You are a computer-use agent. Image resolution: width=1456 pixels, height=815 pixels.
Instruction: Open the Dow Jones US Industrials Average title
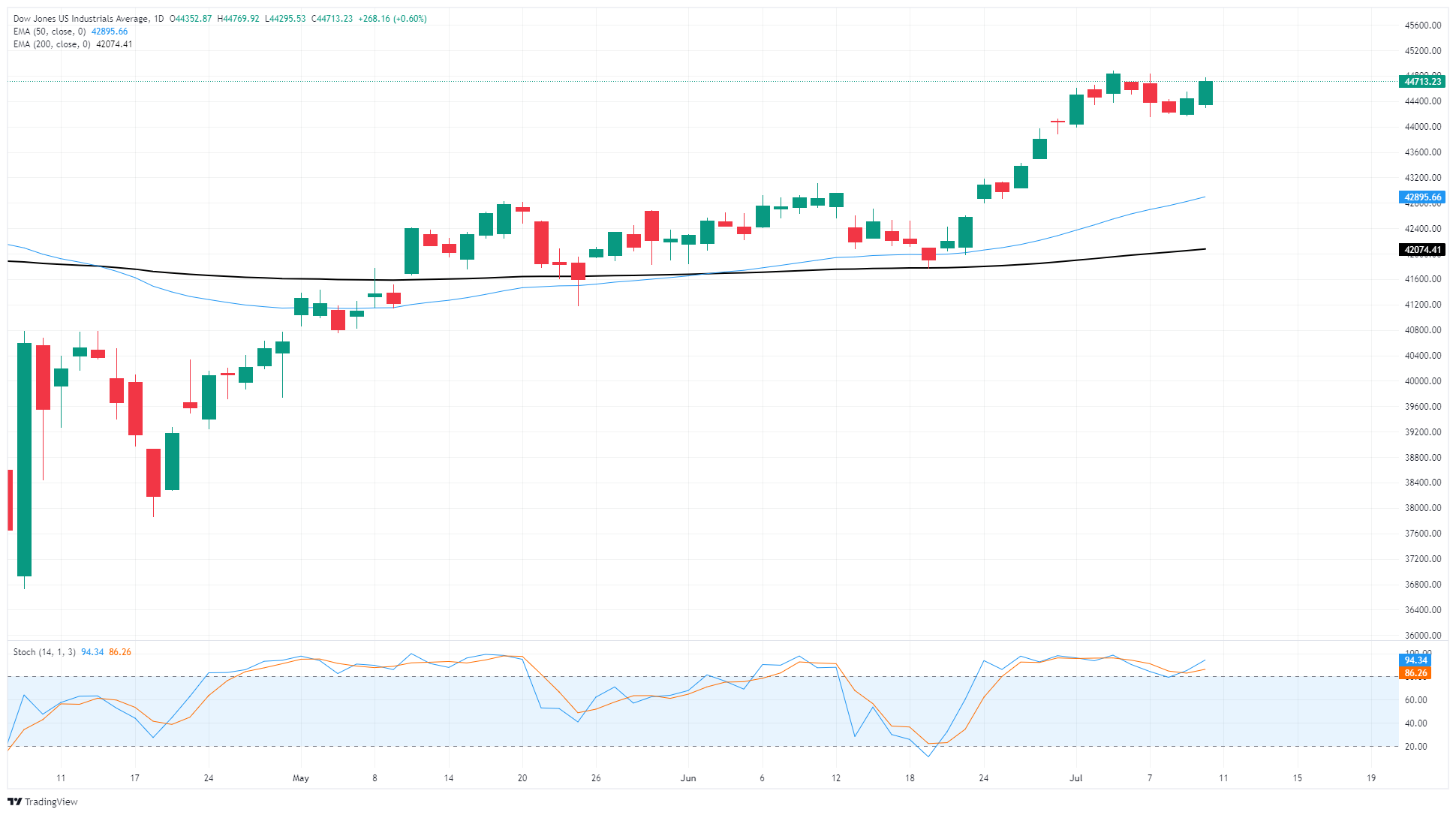(80, 19)
